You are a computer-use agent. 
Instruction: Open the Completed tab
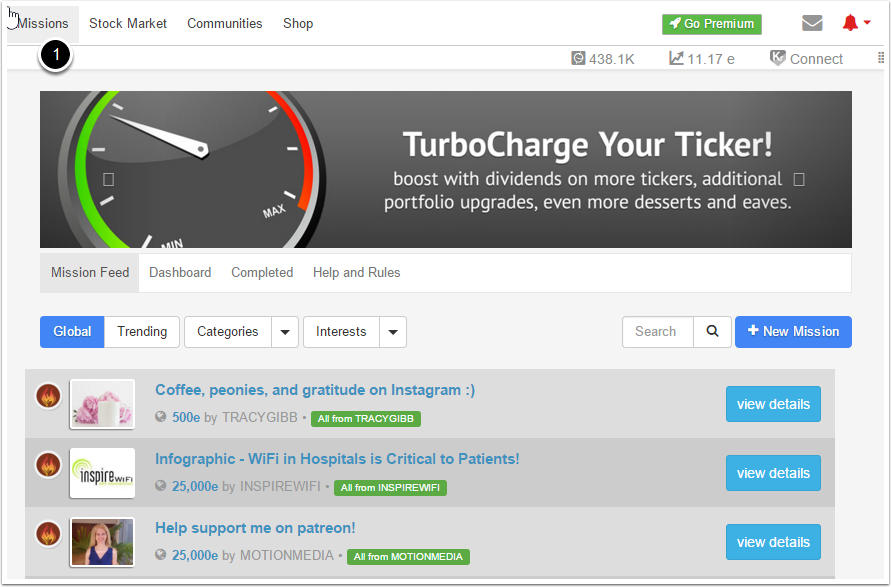[x=262, y=272]
